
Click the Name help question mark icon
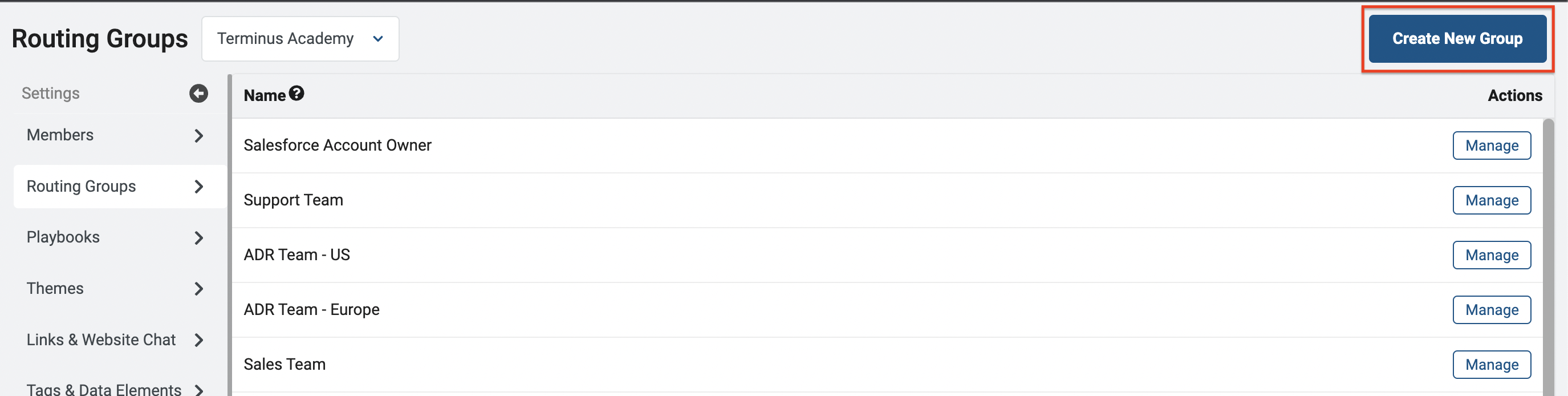[x=296, y=93]
